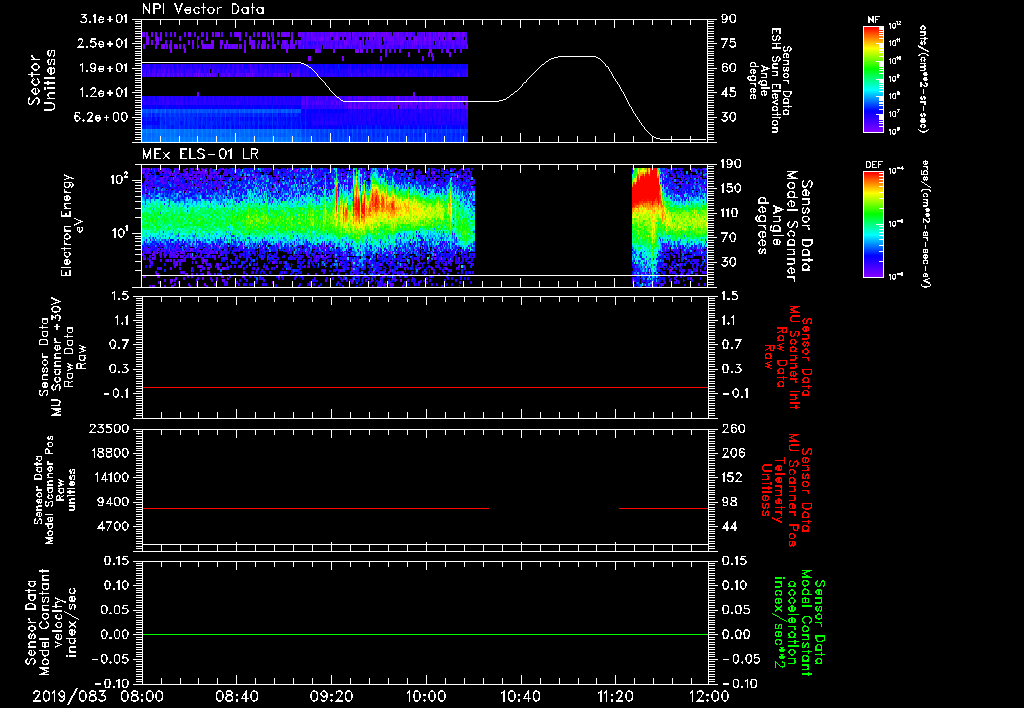The width and height of the screenshot is (1024, 708).
Task: Click the 10:40 time tick label
Action: point(520,696)
